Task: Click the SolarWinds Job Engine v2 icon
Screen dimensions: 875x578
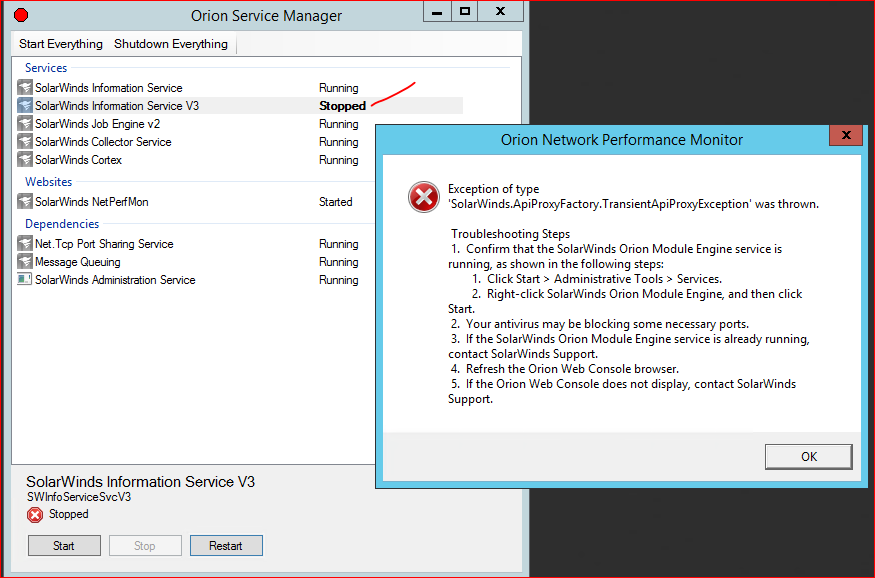Action: (25, 123)
